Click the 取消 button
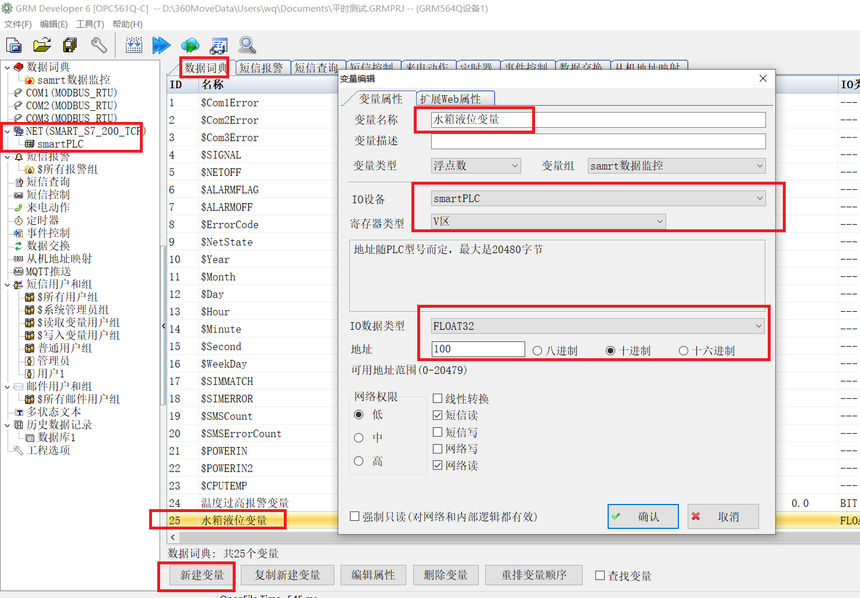860x598 pixels. (x=723, y=516)
